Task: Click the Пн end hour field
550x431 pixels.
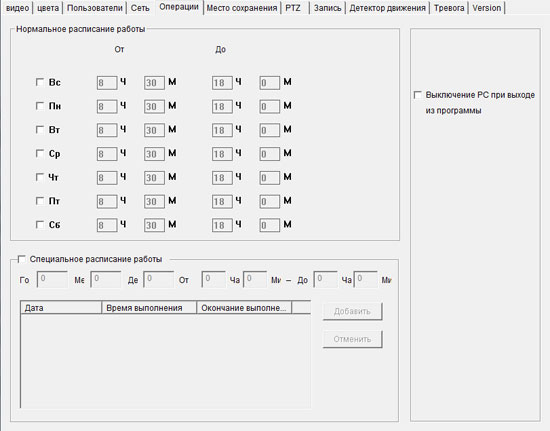Action: [x=222, y=107]
